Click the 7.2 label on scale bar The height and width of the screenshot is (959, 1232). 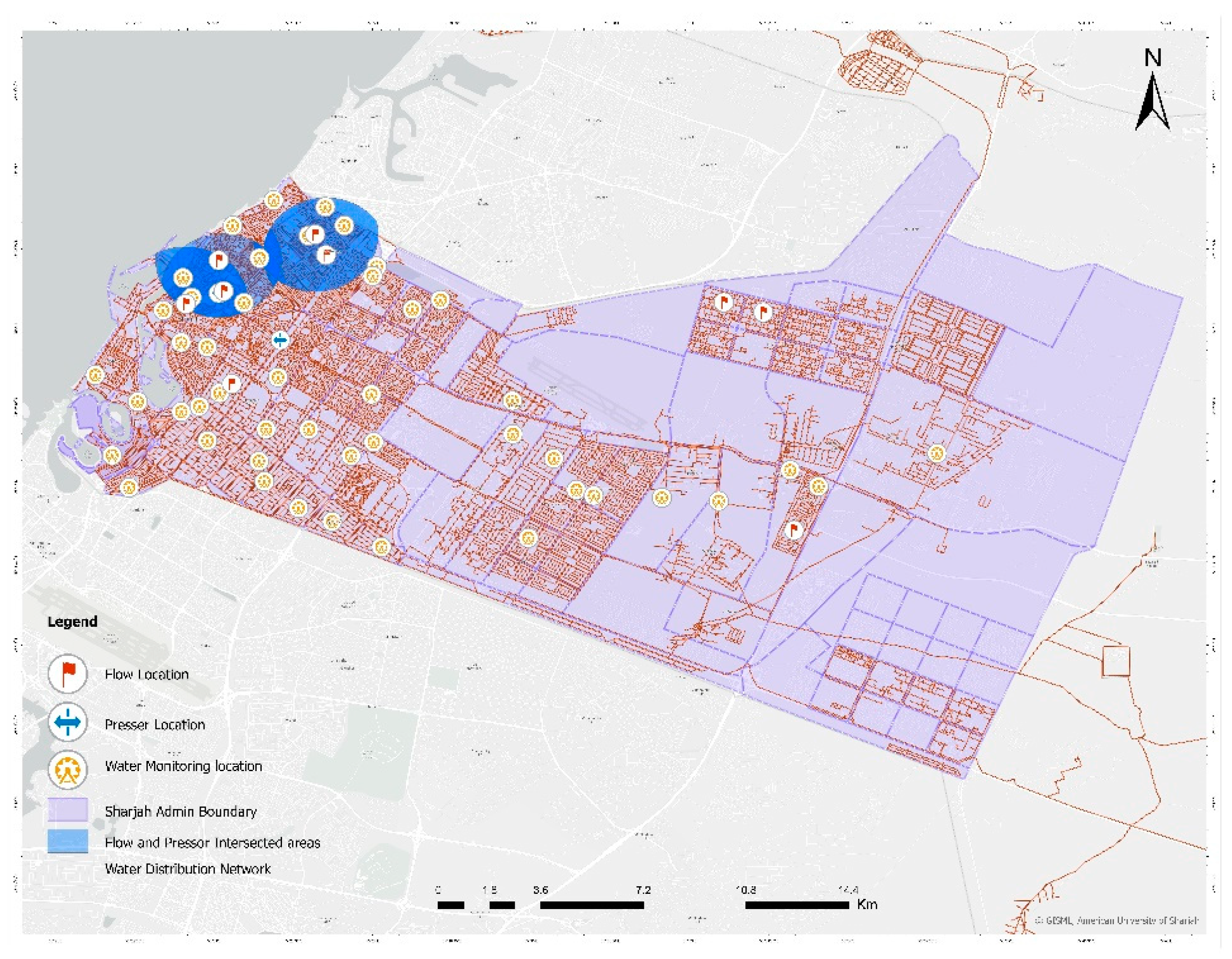click(x=643, y=890)
